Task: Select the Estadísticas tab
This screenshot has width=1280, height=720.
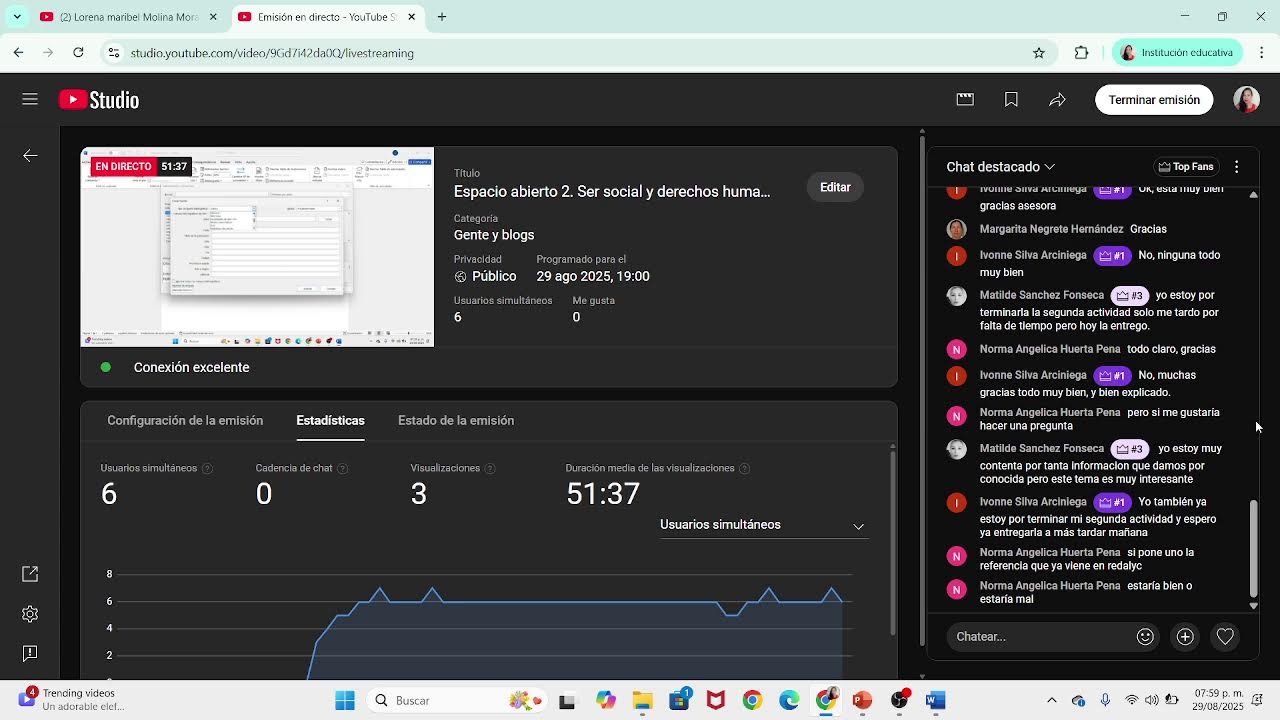Action: coord(330,420)
